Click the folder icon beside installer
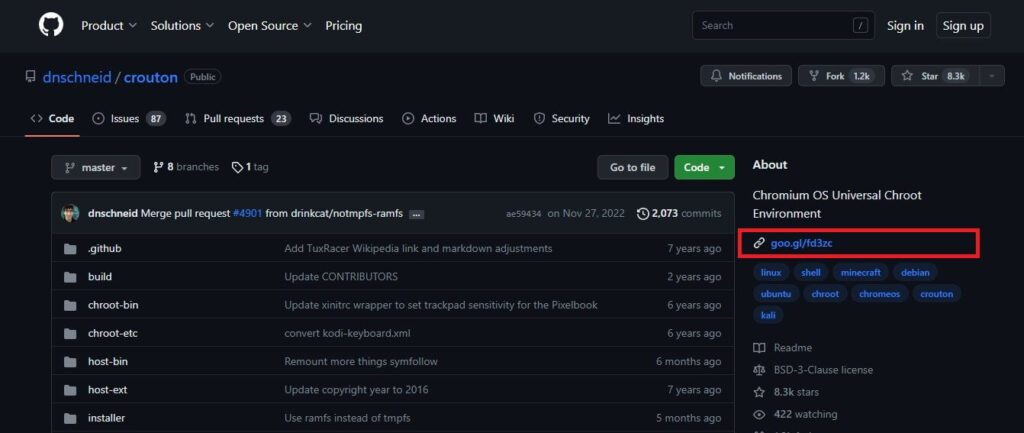 (70, 418)
